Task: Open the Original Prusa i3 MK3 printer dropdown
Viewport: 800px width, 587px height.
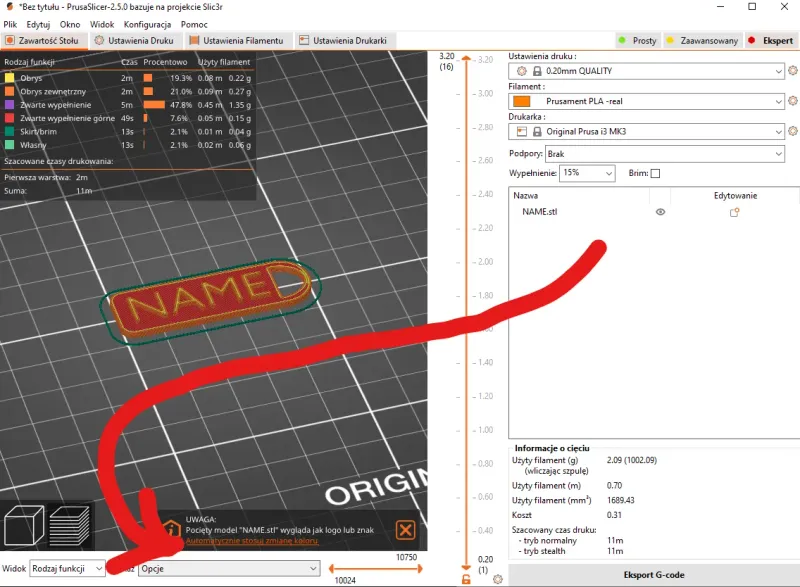Action: tap(646, 131)
